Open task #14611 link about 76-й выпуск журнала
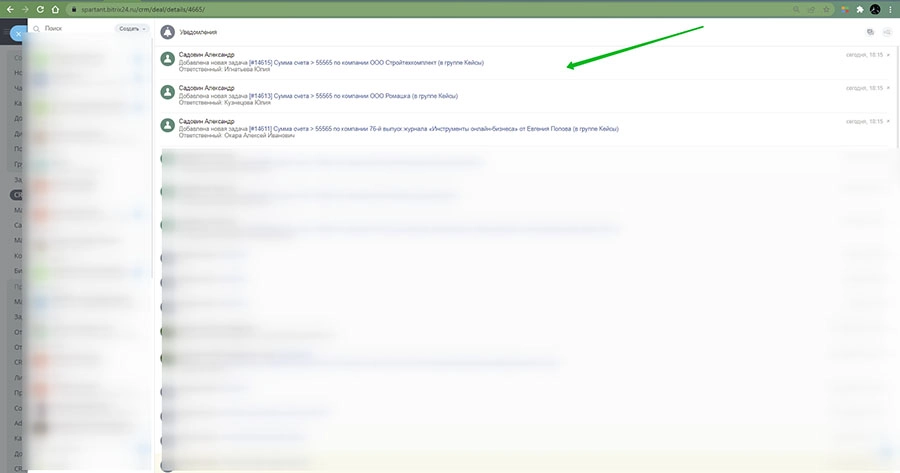 pos(398,129)
